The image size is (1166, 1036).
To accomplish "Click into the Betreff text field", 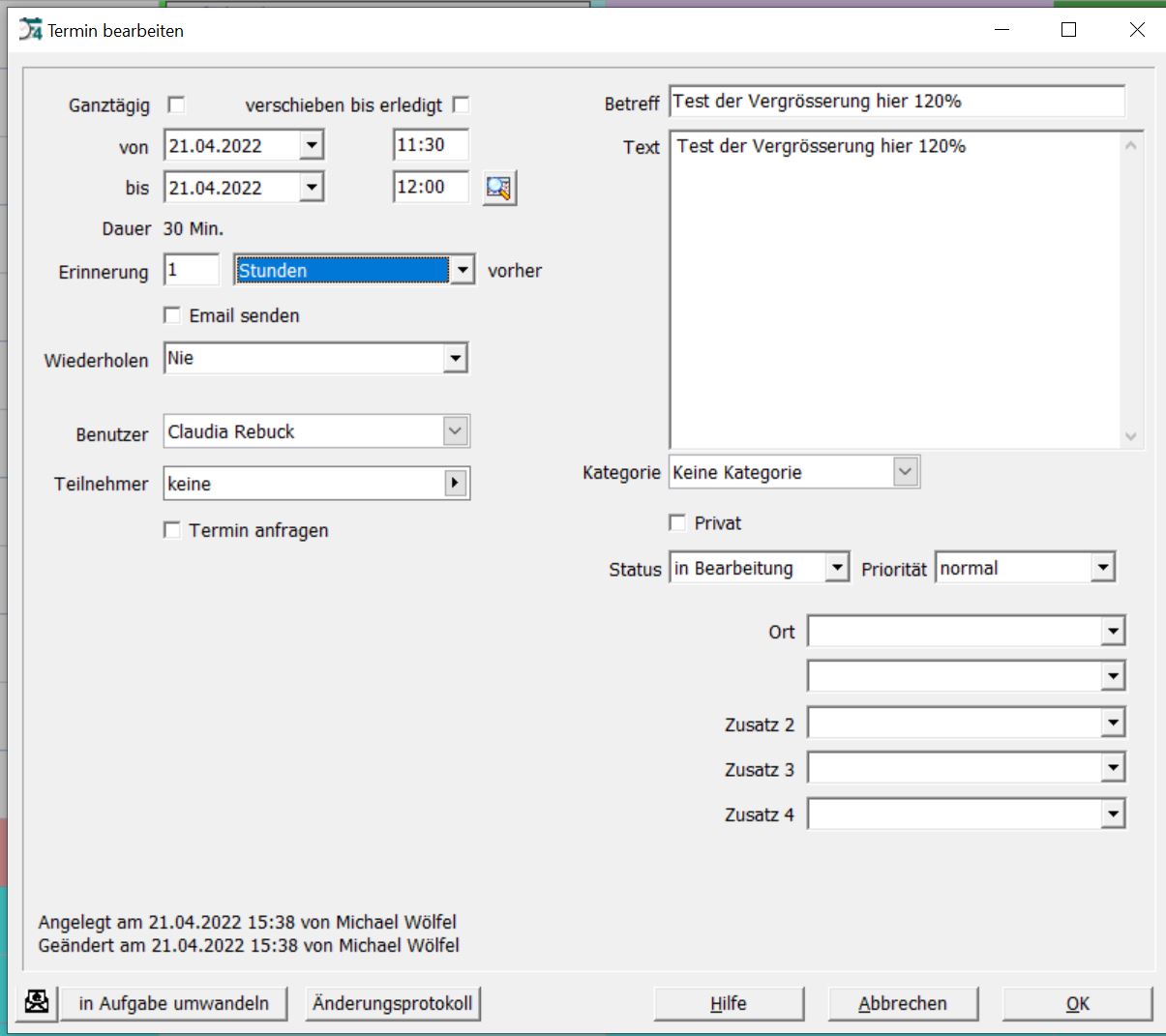I will coord(896,102).
